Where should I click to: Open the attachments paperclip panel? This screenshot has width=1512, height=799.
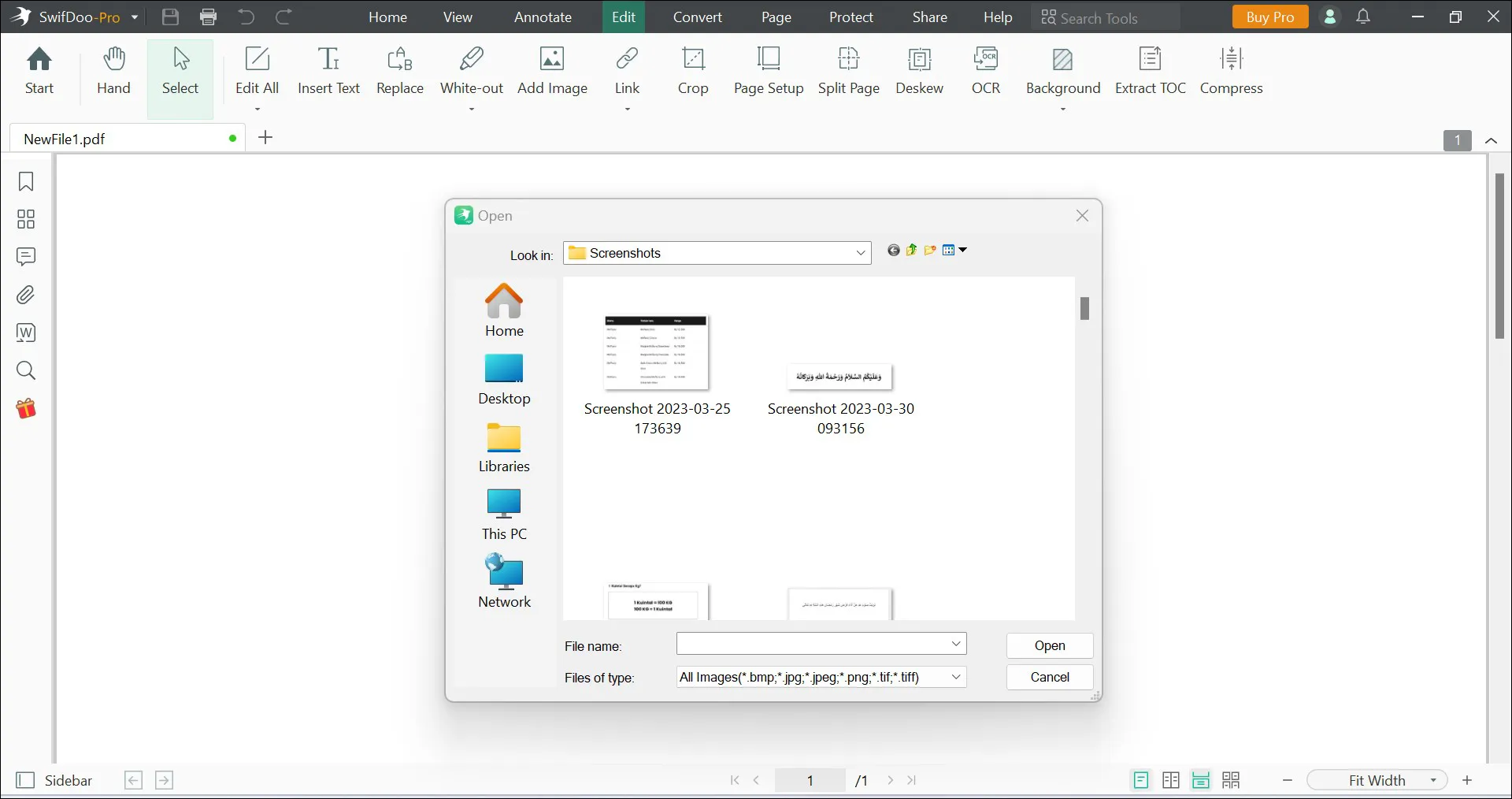click(26, 295)
